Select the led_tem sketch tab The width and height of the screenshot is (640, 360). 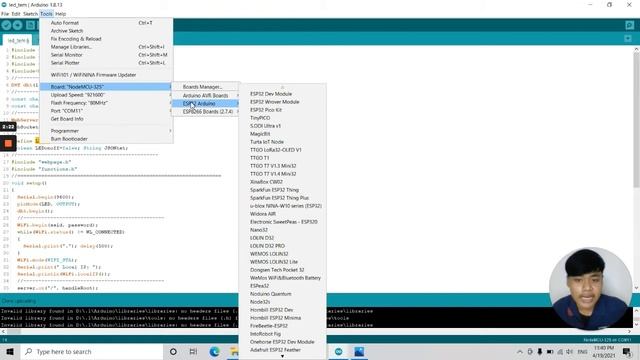(x=17, y=40)
